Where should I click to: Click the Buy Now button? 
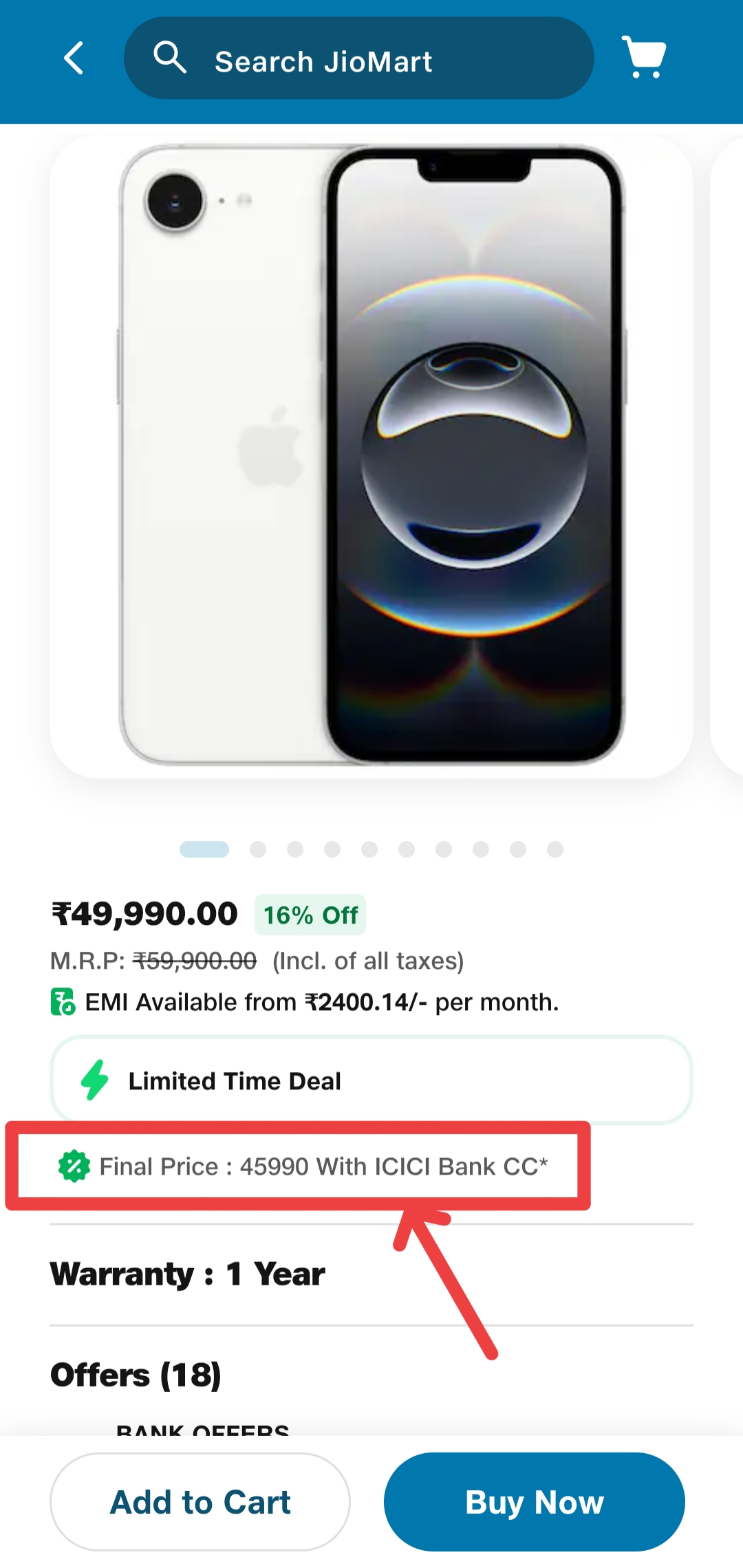[535, 1501]
